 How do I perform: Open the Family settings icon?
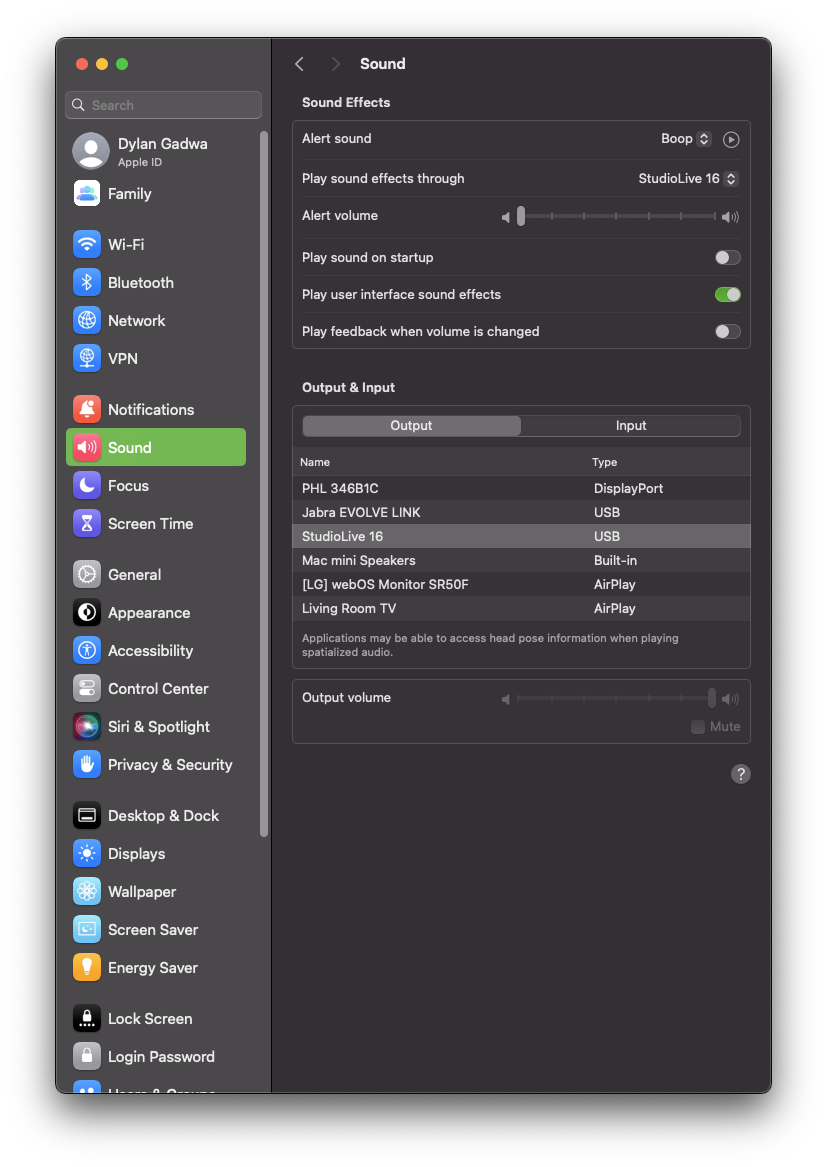(87, 194)
